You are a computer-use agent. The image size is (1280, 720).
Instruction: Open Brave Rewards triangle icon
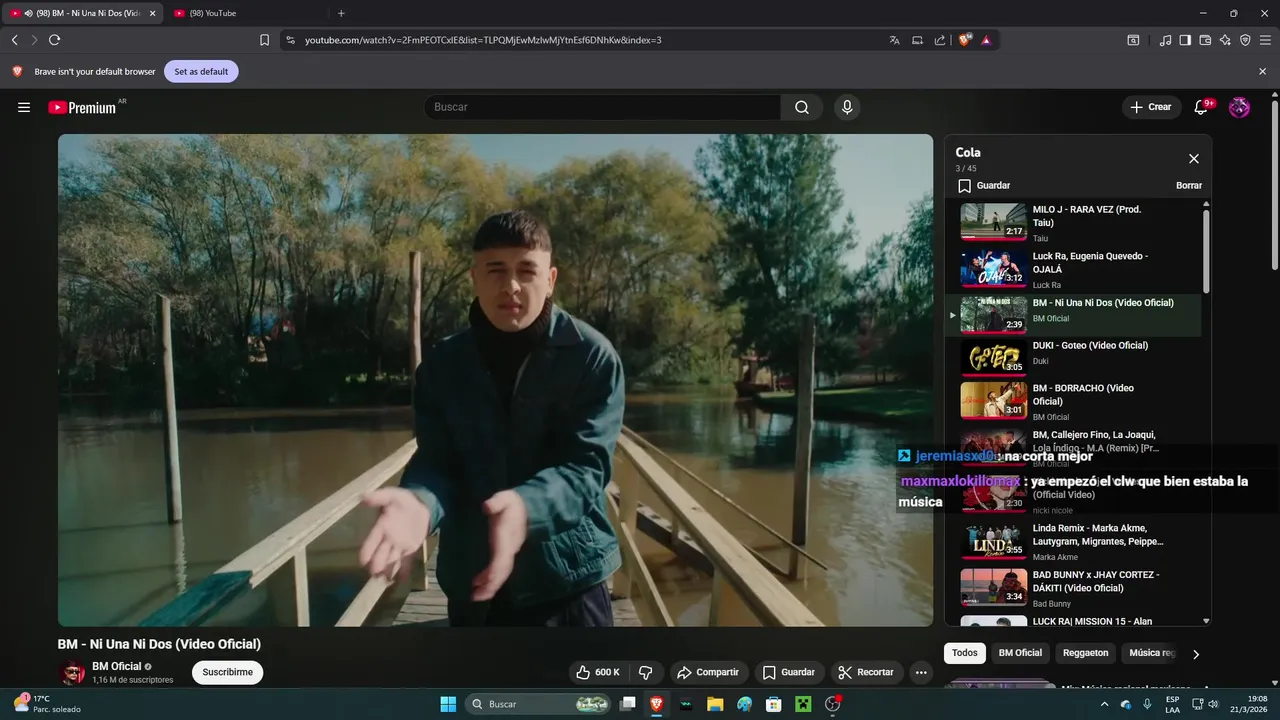point(986,40)
